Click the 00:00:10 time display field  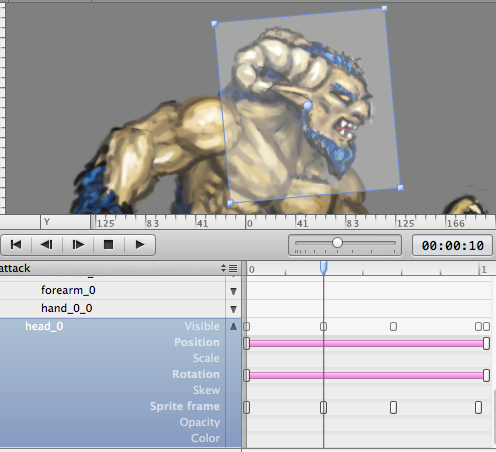coord(452,246)
